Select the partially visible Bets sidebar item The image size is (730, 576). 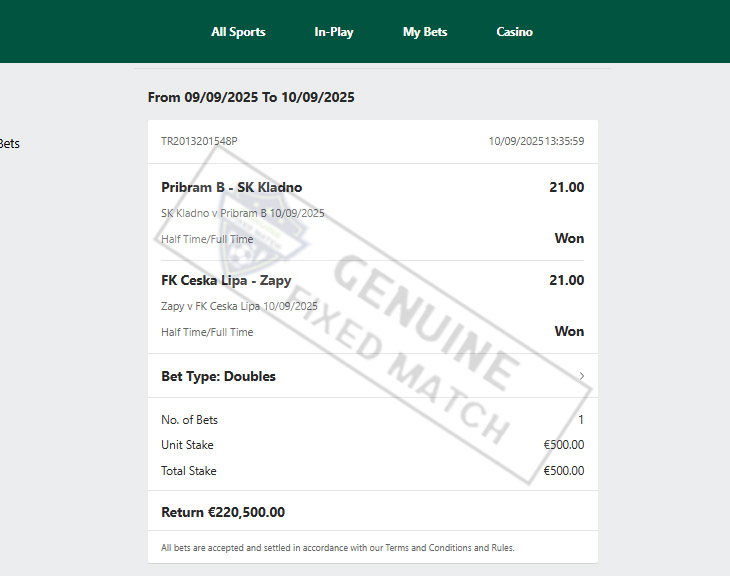(9, 143)
